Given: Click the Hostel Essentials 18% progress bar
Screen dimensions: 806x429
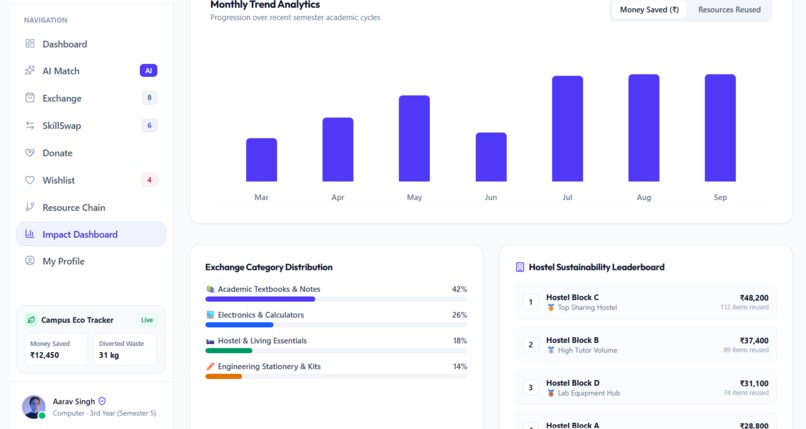Looking at the screenshot, I should (x=336, y=350).
